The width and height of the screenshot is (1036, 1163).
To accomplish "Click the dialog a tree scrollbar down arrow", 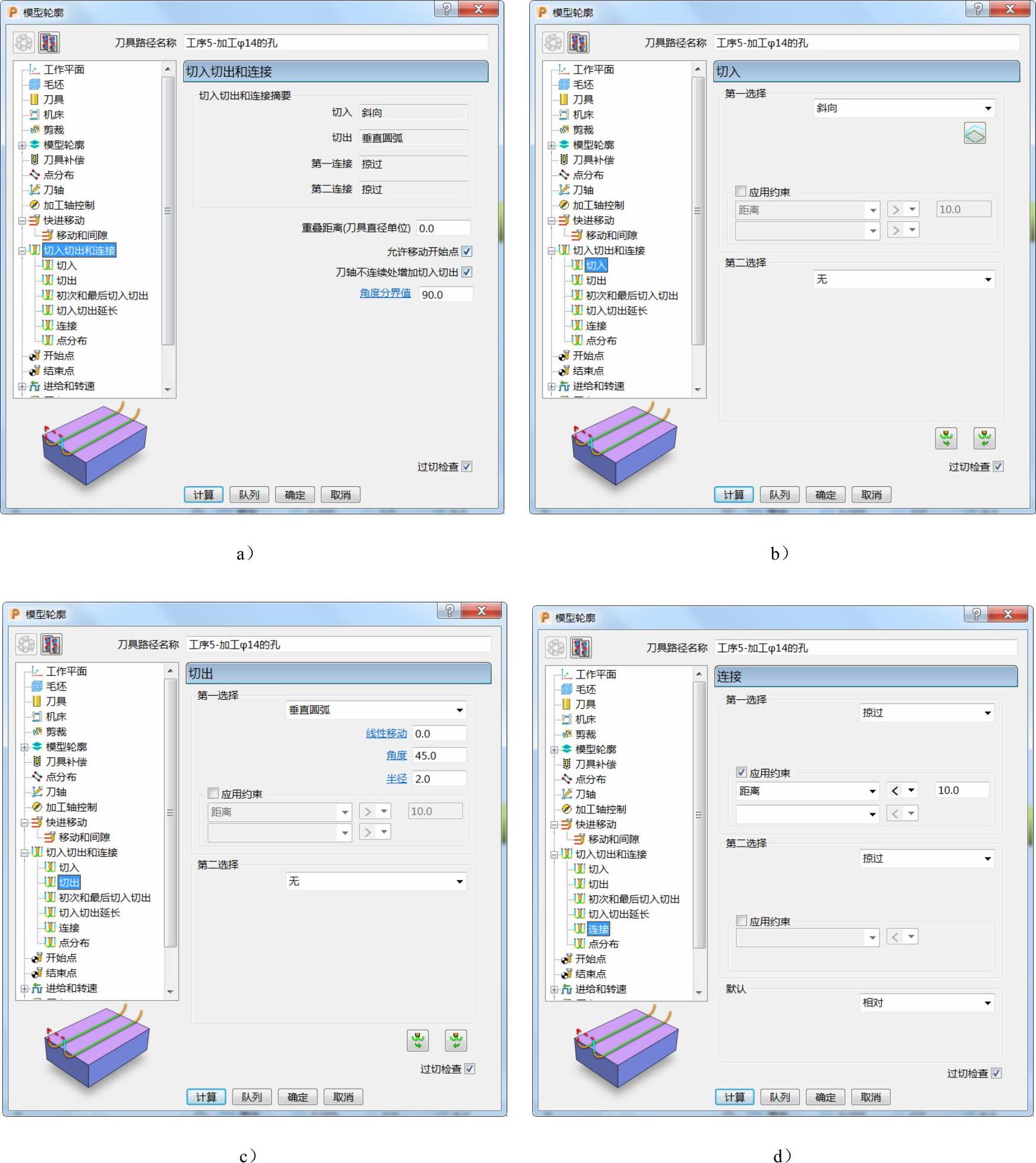I will tap(168, 390).
